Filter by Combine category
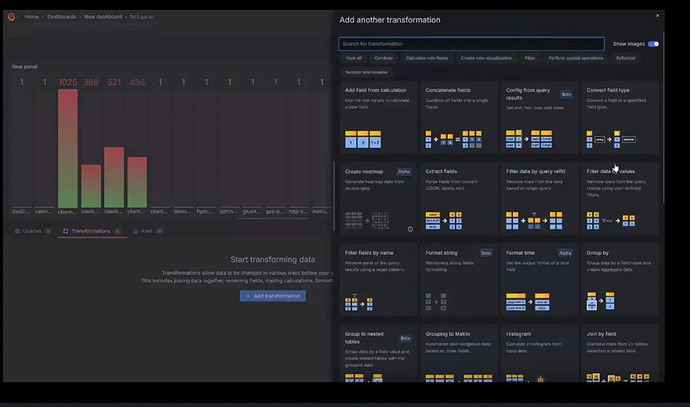 pos(384,58)
